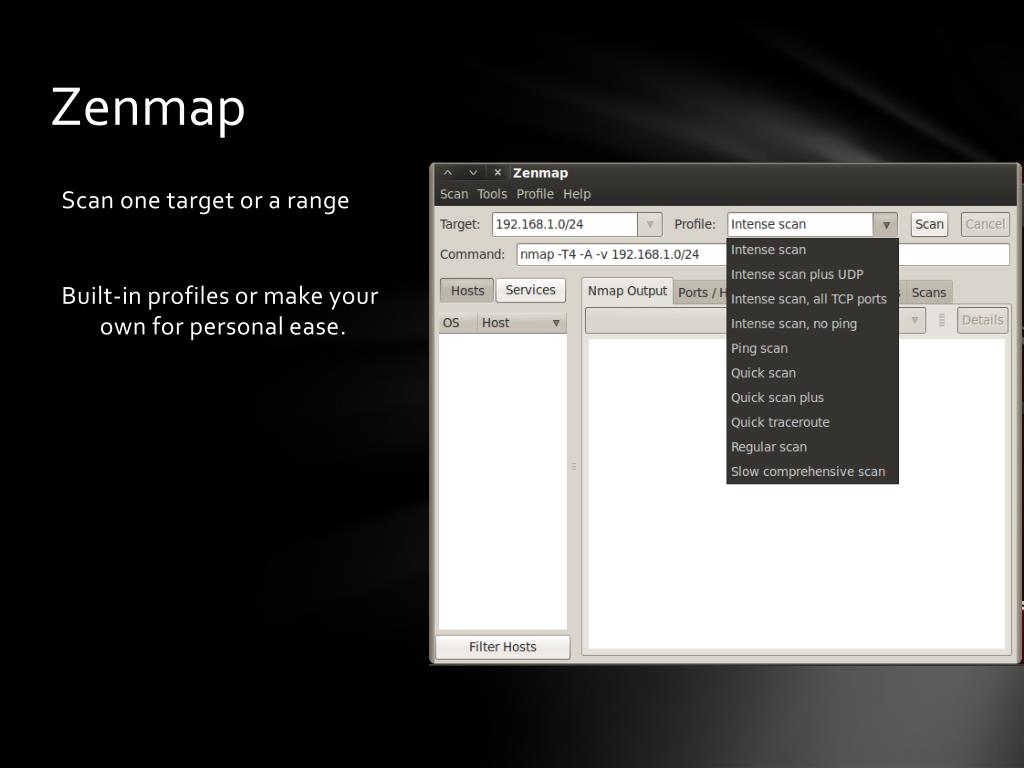Switch to the Ports / Hosts tab
Viewport: 1024px width, 768px height.
pos(701,293)
